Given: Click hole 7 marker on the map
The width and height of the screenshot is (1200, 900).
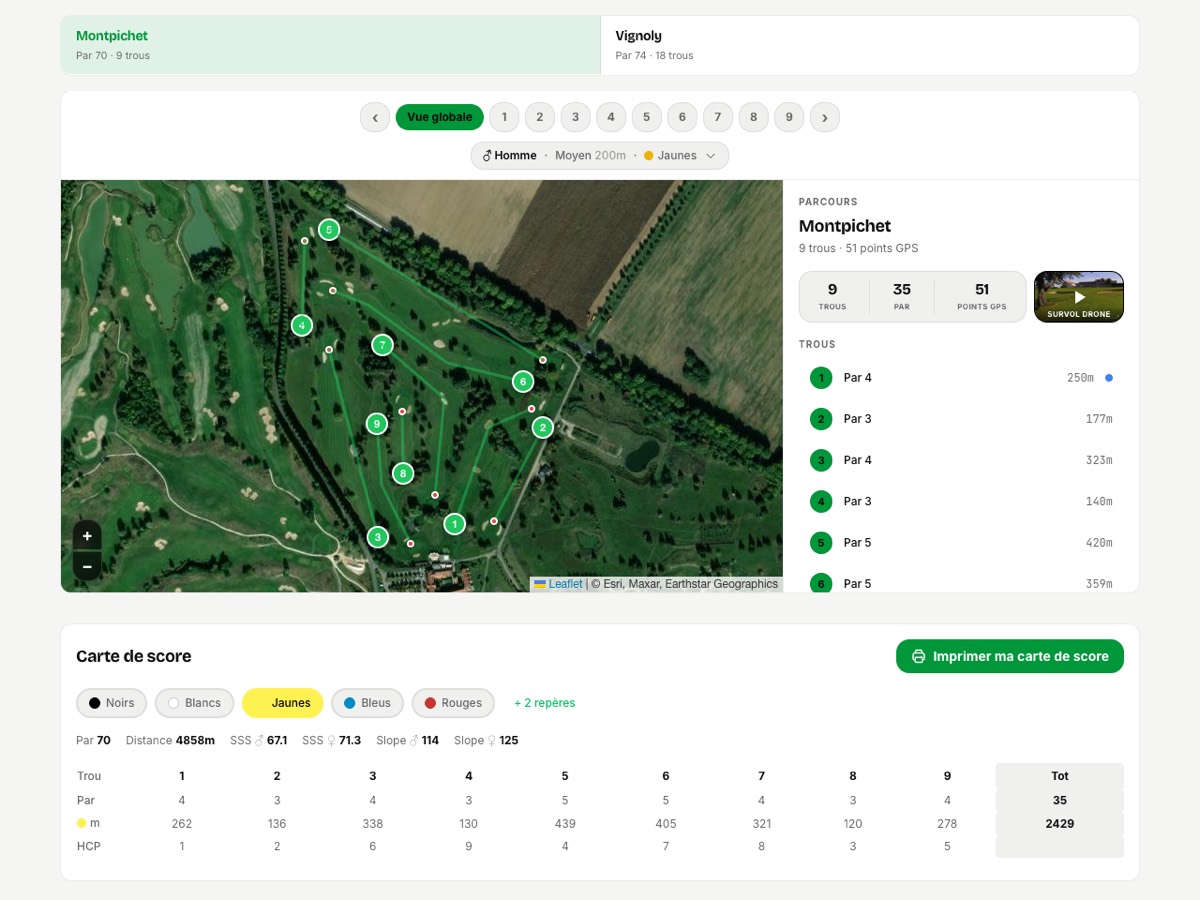Looking at the screenshot, I should click(x=382, y=345).
